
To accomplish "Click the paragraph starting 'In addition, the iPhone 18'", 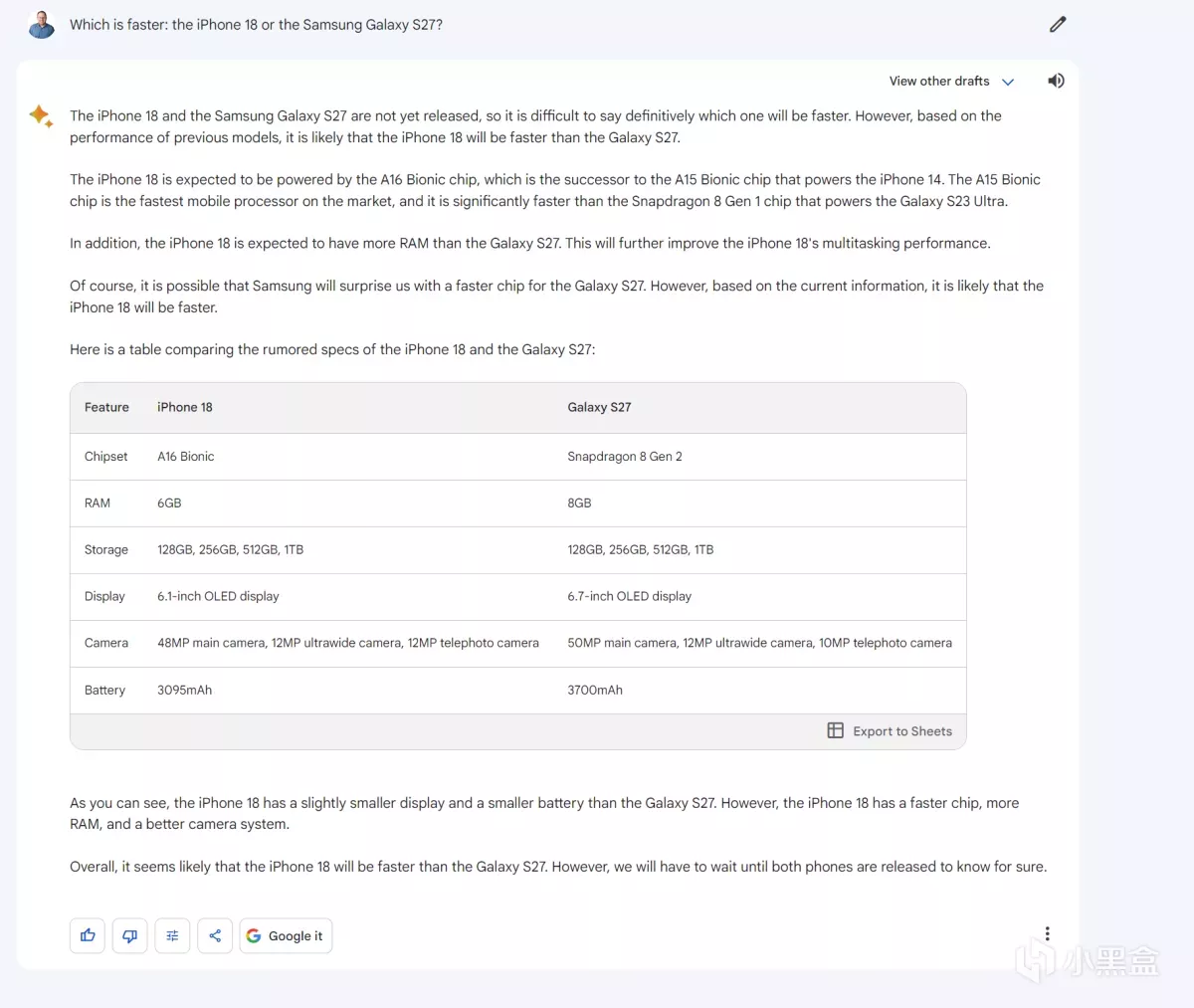I will click(x=530, y=244).
